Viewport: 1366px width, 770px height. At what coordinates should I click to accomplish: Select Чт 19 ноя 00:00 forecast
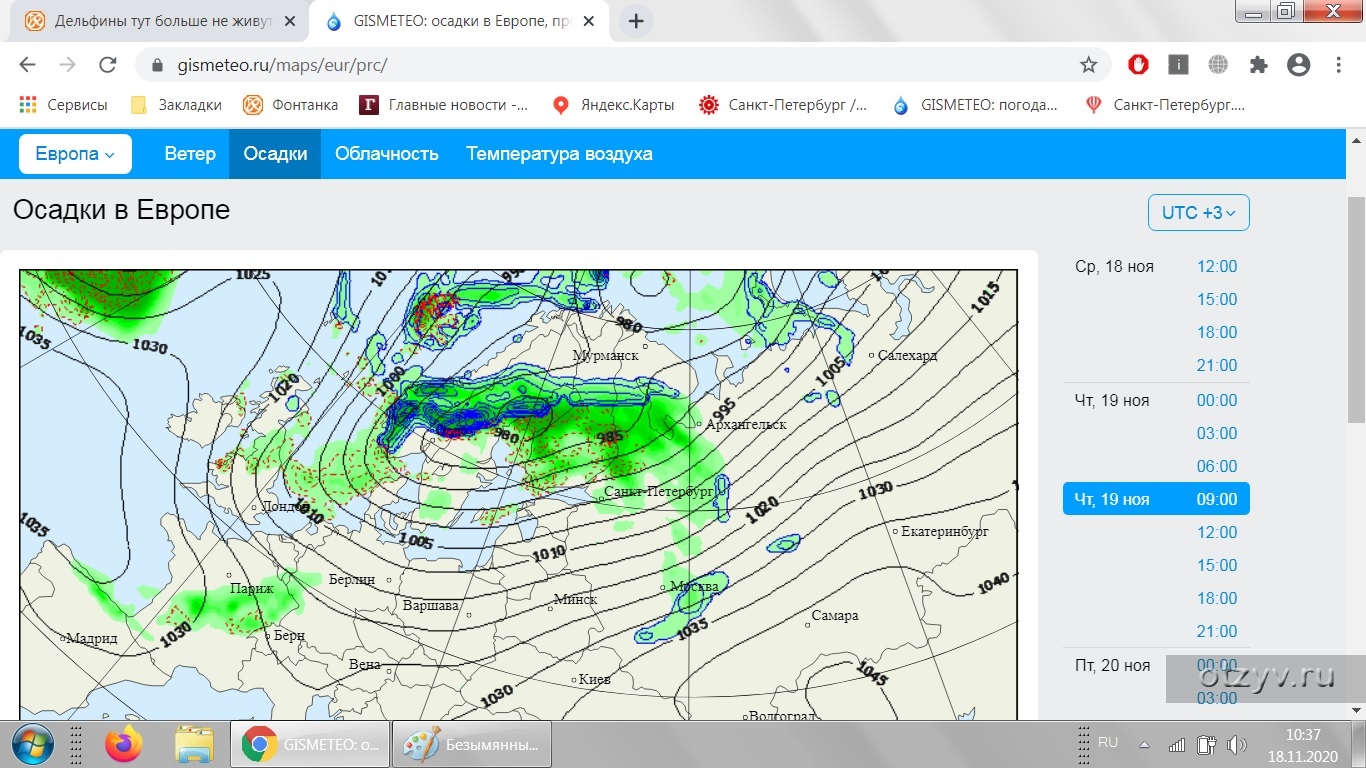point(1217,401)
